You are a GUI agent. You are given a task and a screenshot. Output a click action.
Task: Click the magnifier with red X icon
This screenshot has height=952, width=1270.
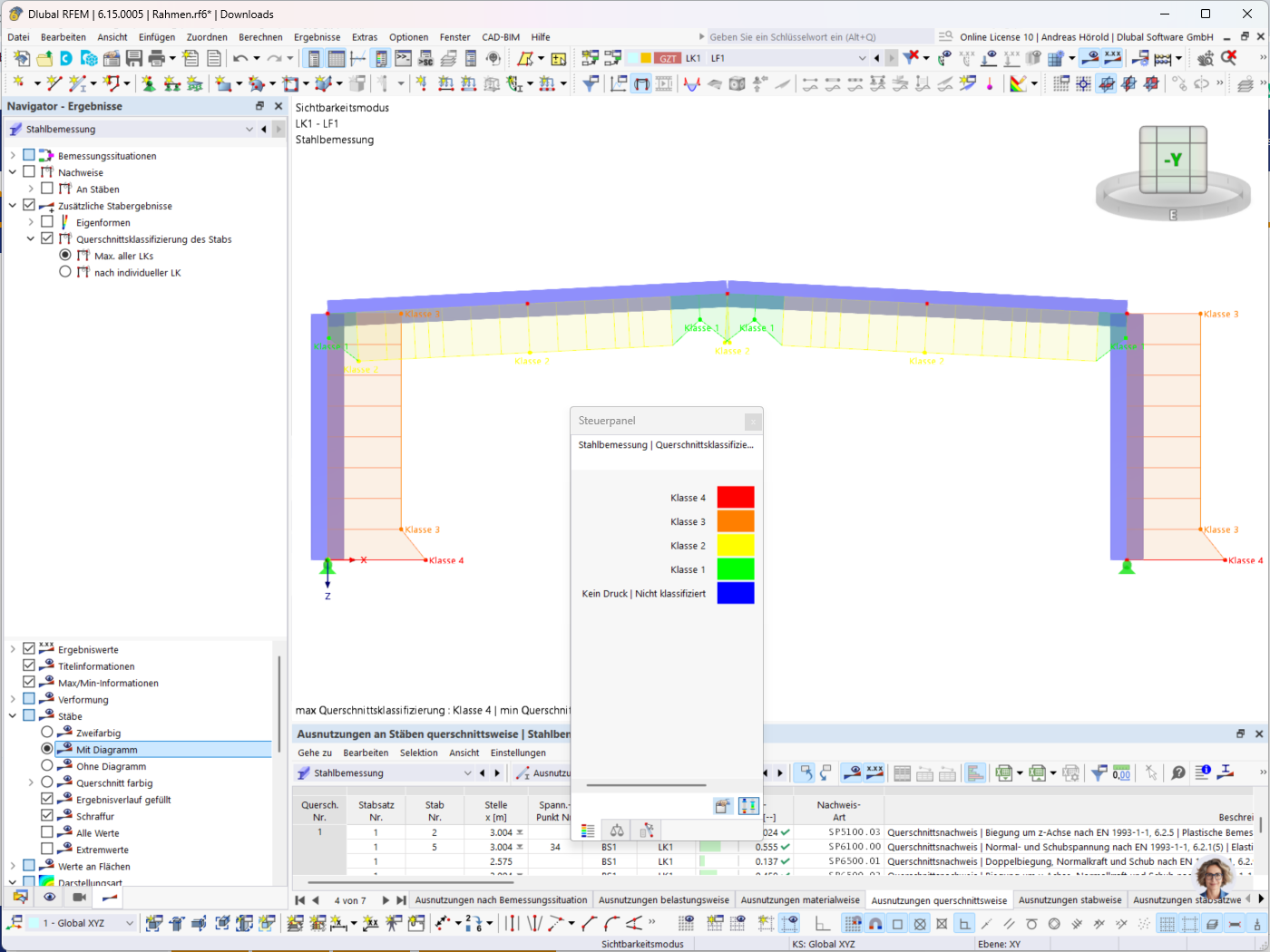(x=1229, y=58)
